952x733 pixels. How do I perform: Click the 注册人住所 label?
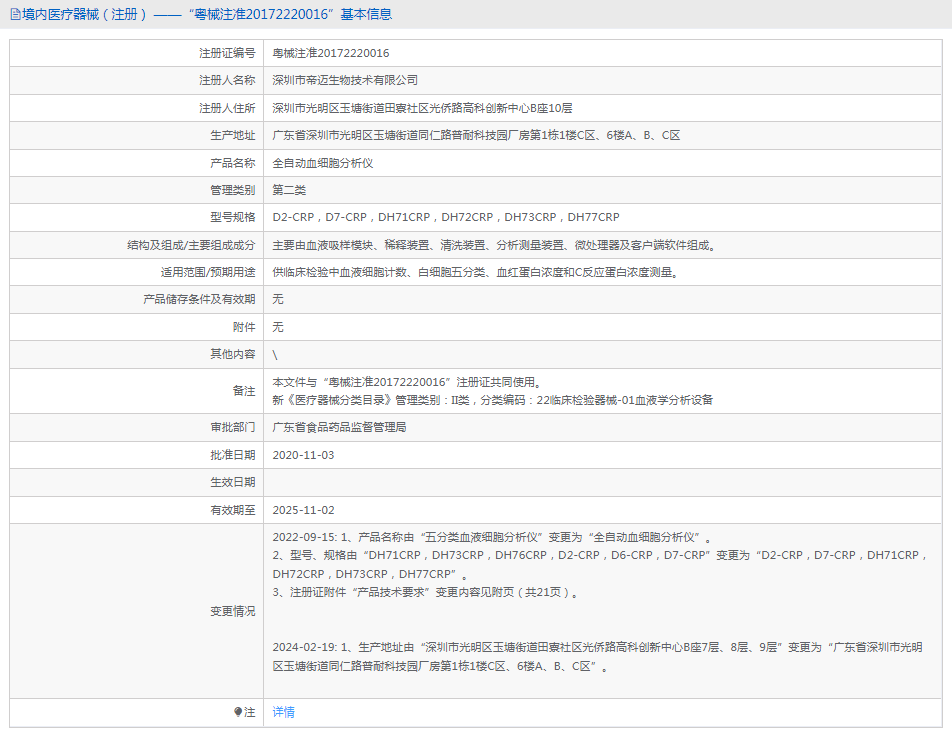tap(227, 108)
